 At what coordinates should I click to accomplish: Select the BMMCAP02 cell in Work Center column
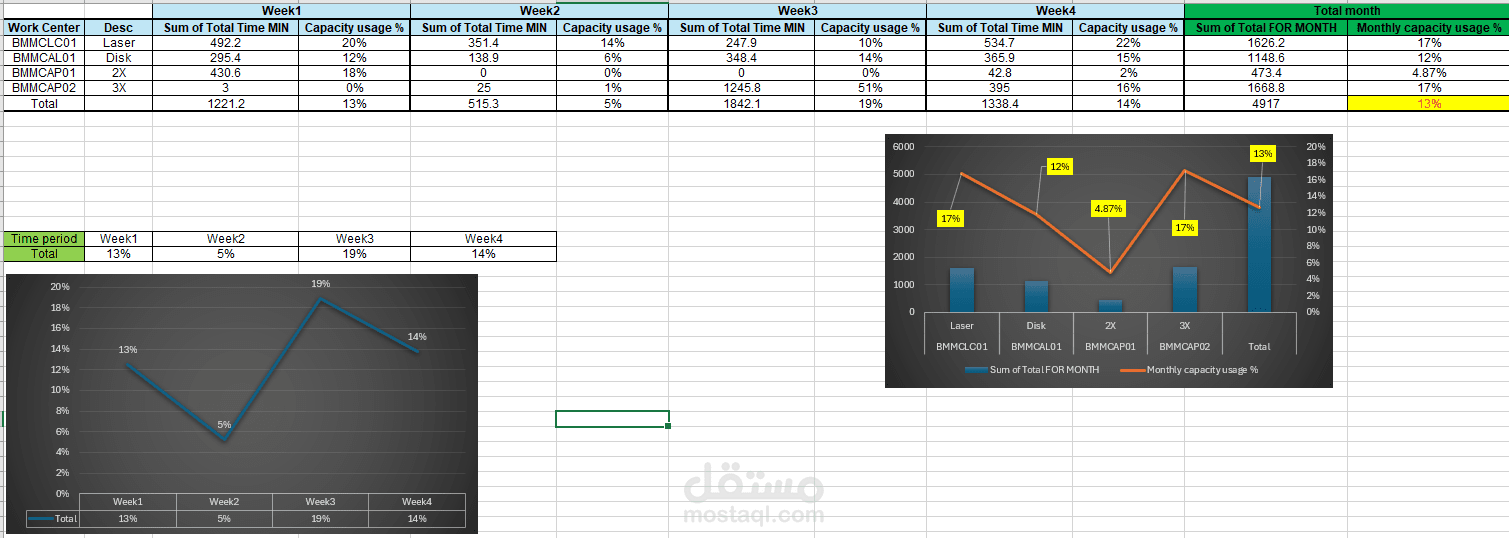tap(44, 88)
